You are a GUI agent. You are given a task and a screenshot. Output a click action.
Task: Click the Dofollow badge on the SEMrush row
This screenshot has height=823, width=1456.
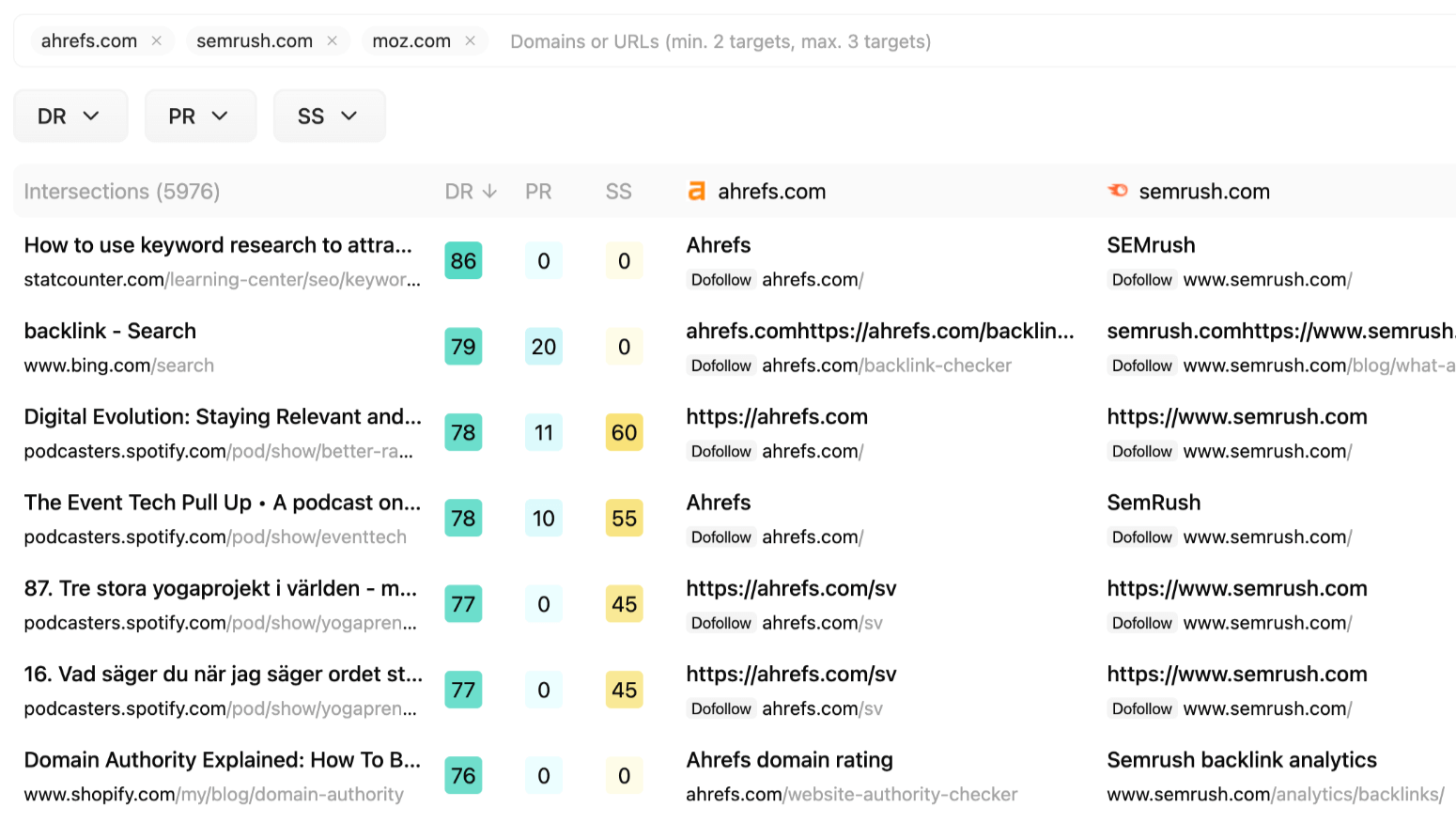click(1140, 279)
